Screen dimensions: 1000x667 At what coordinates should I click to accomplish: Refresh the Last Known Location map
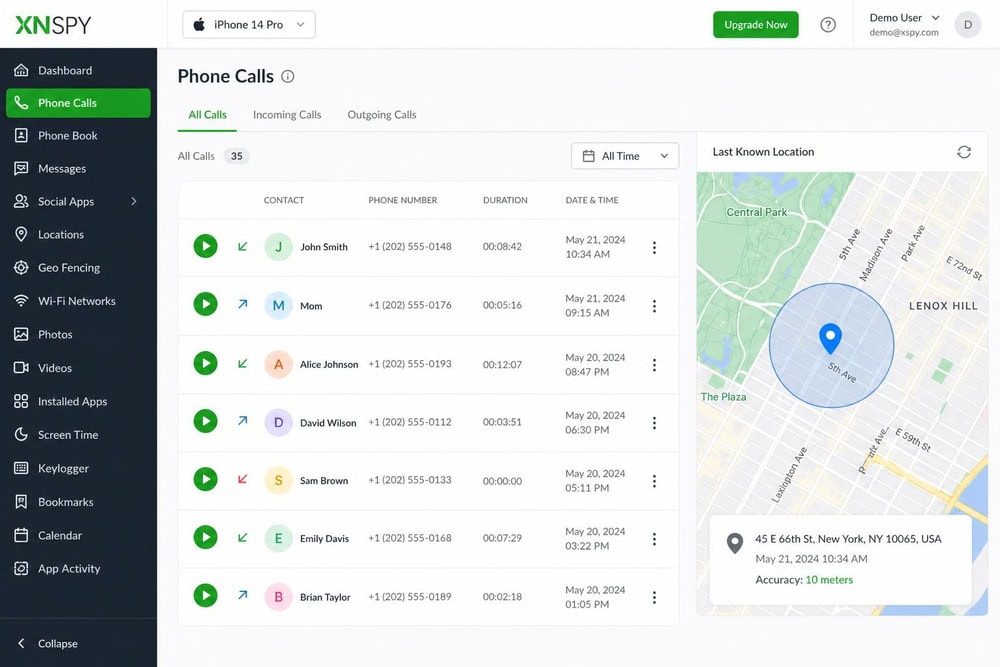(964, 152)
